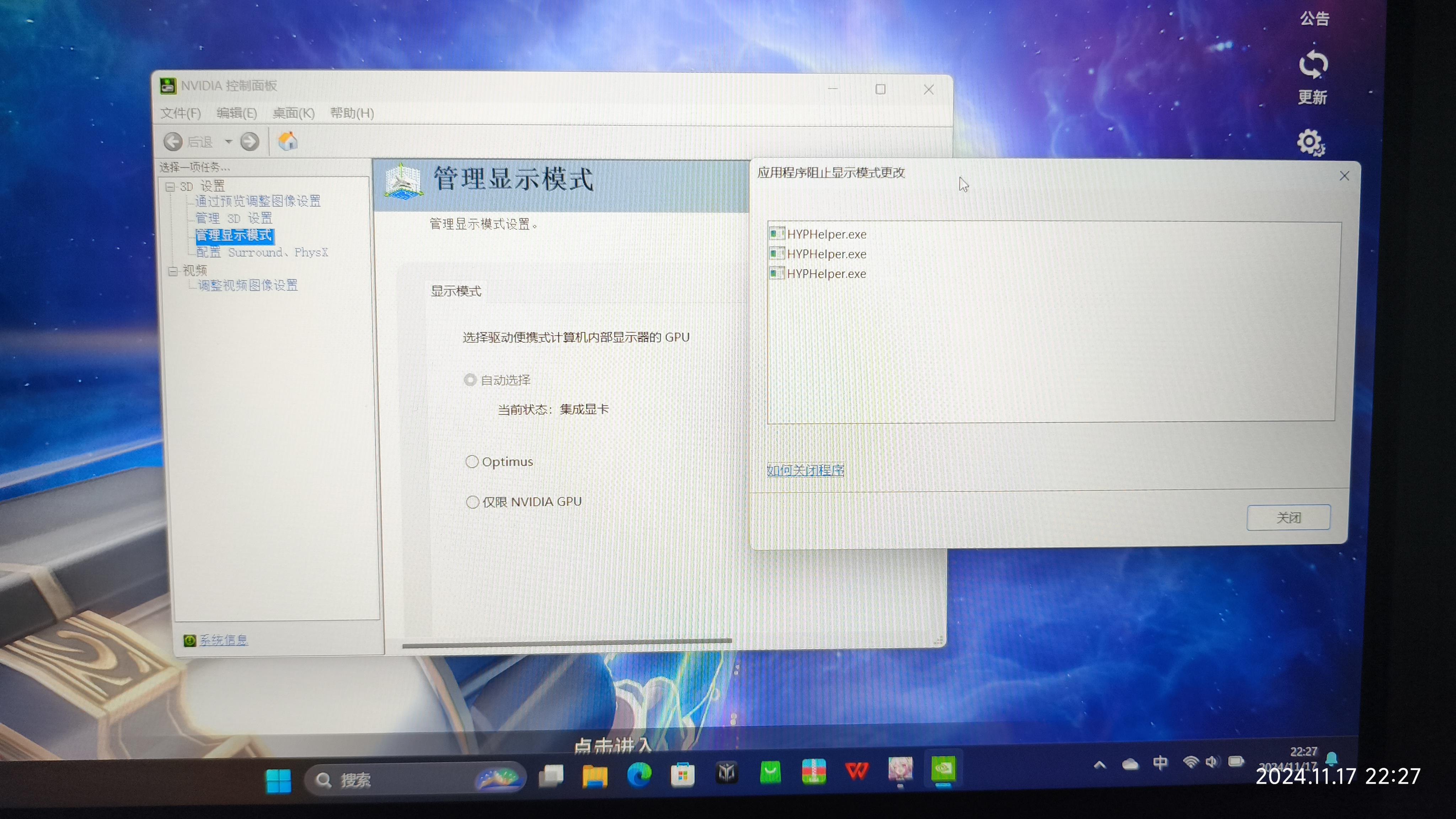Select the 仅限 NVIDIA GPU radio button

472,502
